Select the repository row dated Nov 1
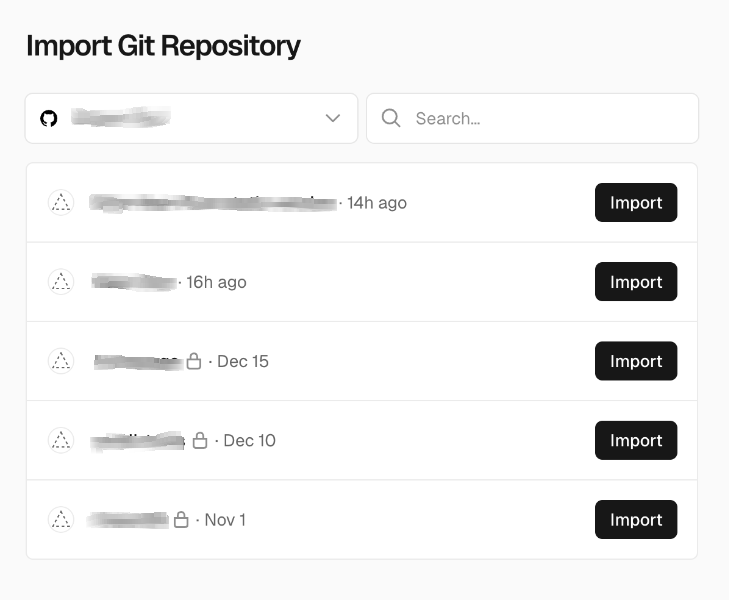The image size is (729, 600). [400, 519]
